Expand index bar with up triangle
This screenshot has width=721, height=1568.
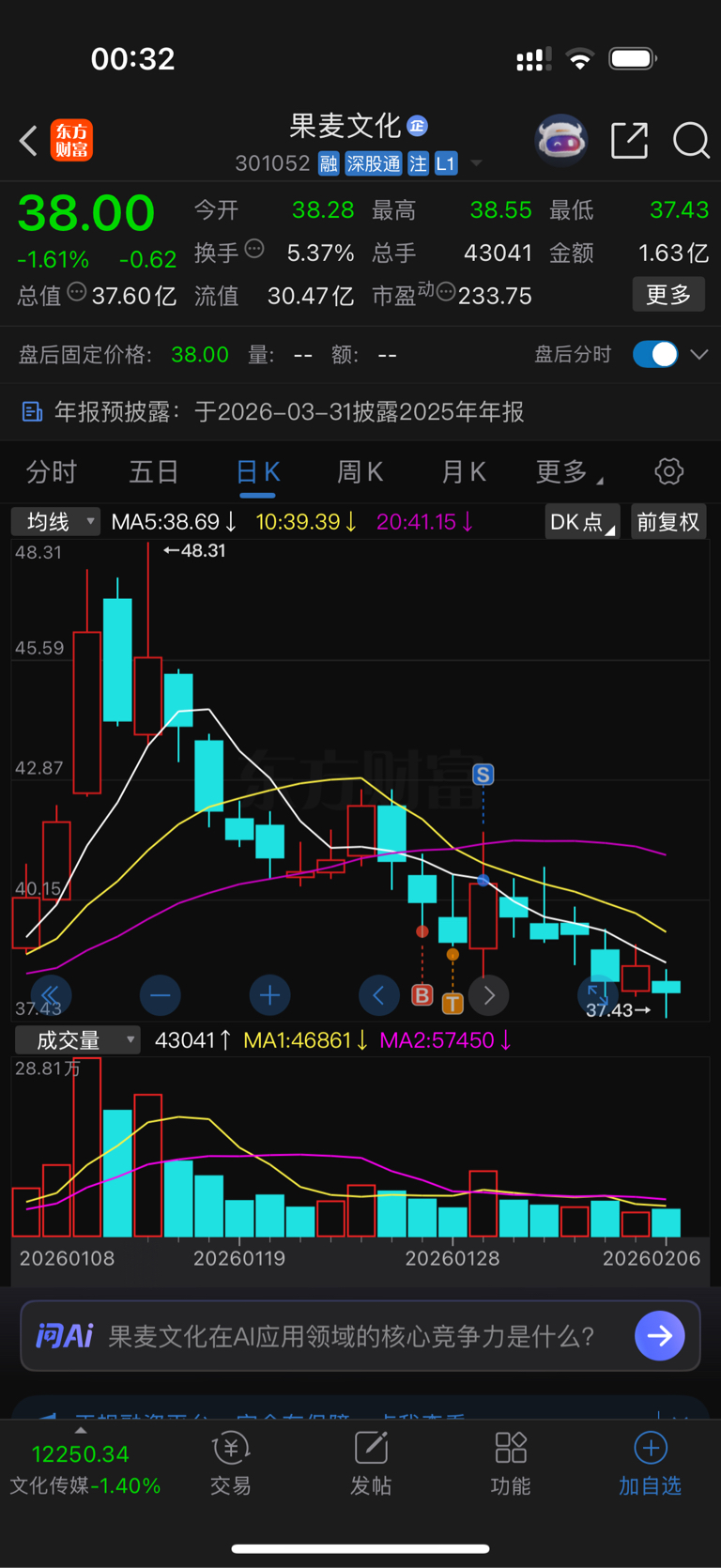(81, 1431)
